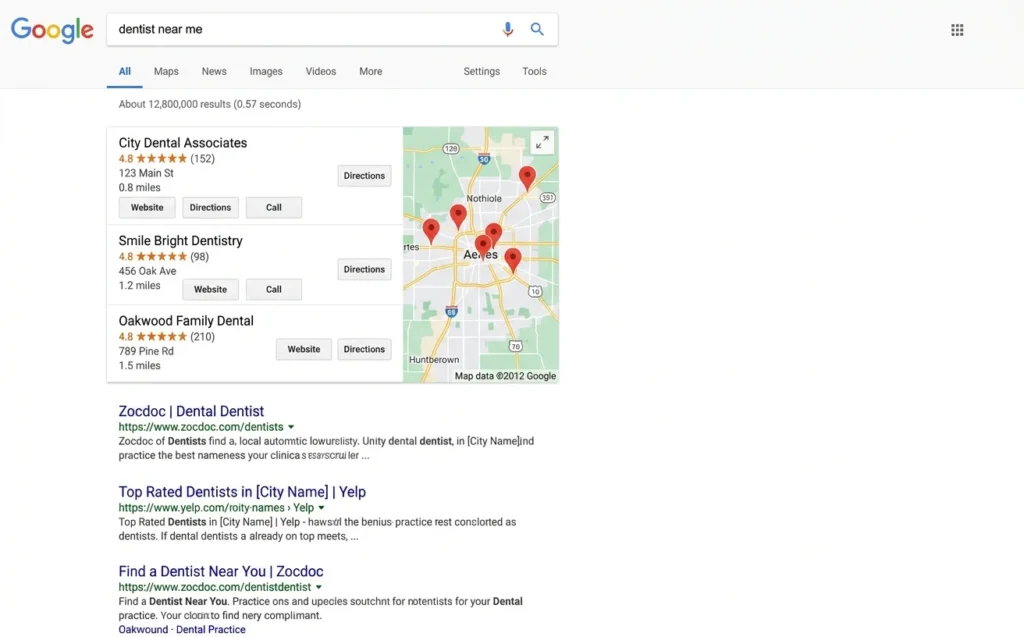
Task: Switch to the News tab
Action: (214, 71)
